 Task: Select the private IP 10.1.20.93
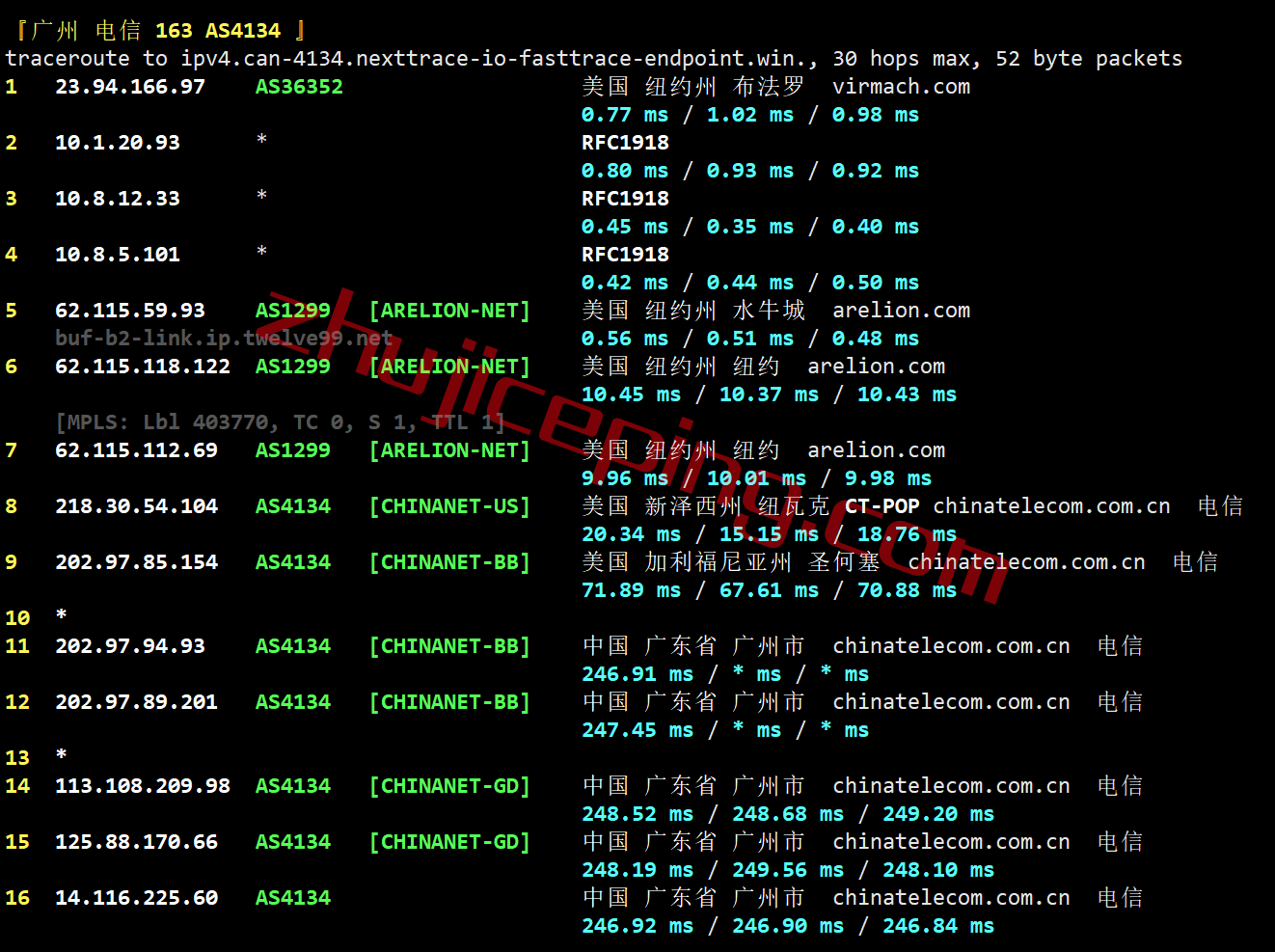coord(117,143)
